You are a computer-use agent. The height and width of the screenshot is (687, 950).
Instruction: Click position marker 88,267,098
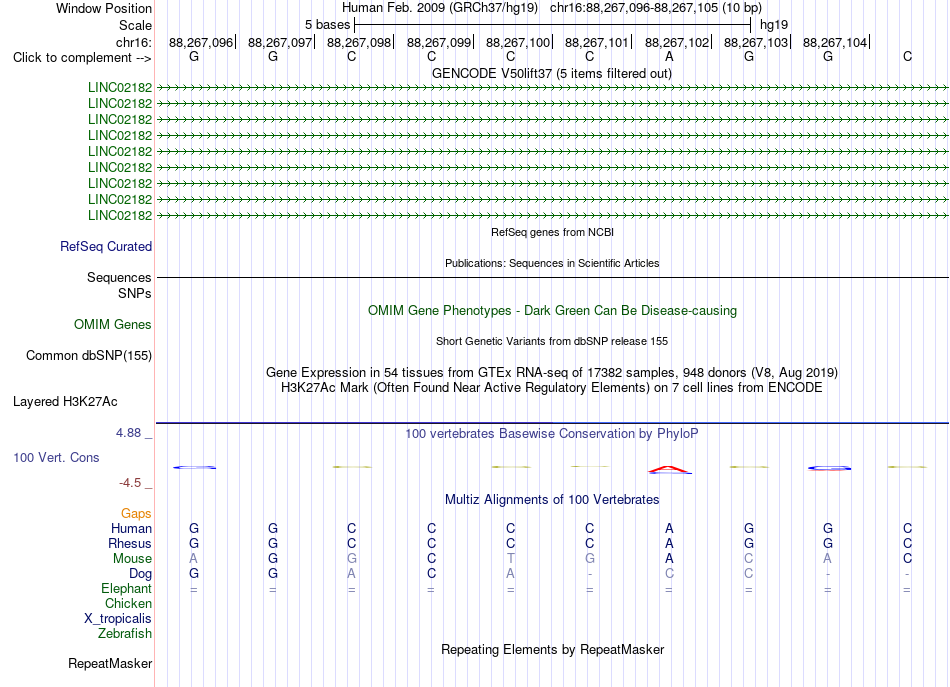coord(359,42)
